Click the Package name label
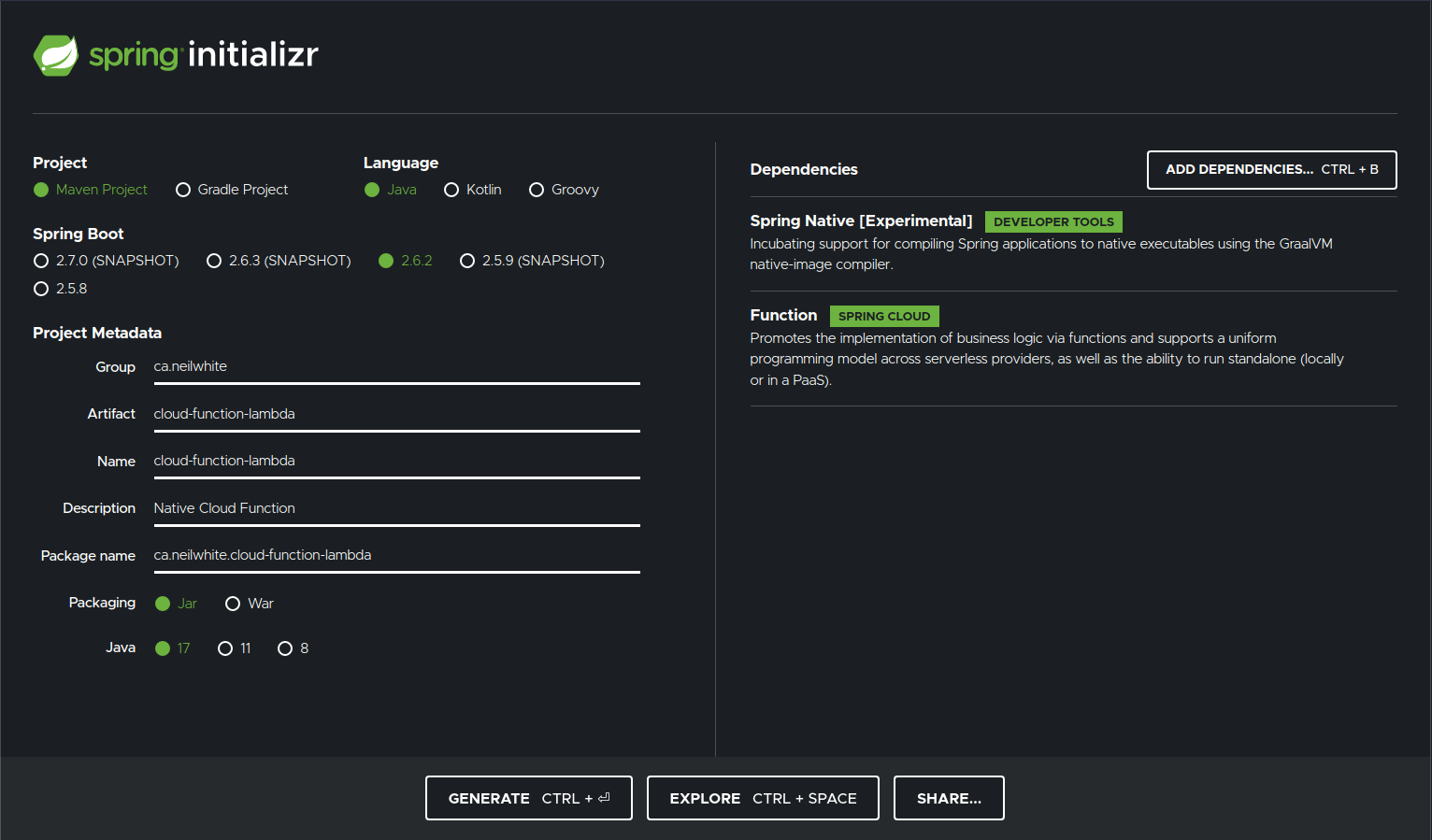Image resolution: width=1432 pixels, height=840 pixels. [x=88, y=556]
